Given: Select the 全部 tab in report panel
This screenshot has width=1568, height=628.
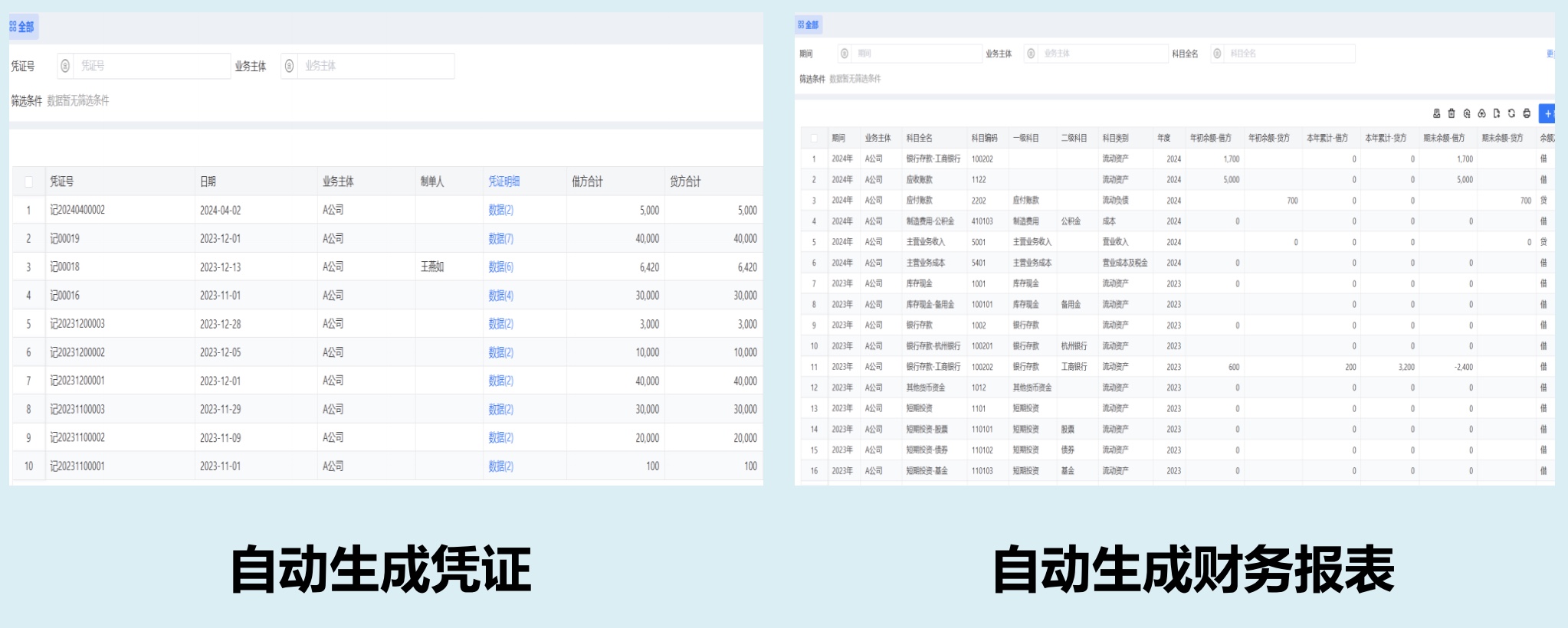Looking at the screenshot, I should [809, 25].
